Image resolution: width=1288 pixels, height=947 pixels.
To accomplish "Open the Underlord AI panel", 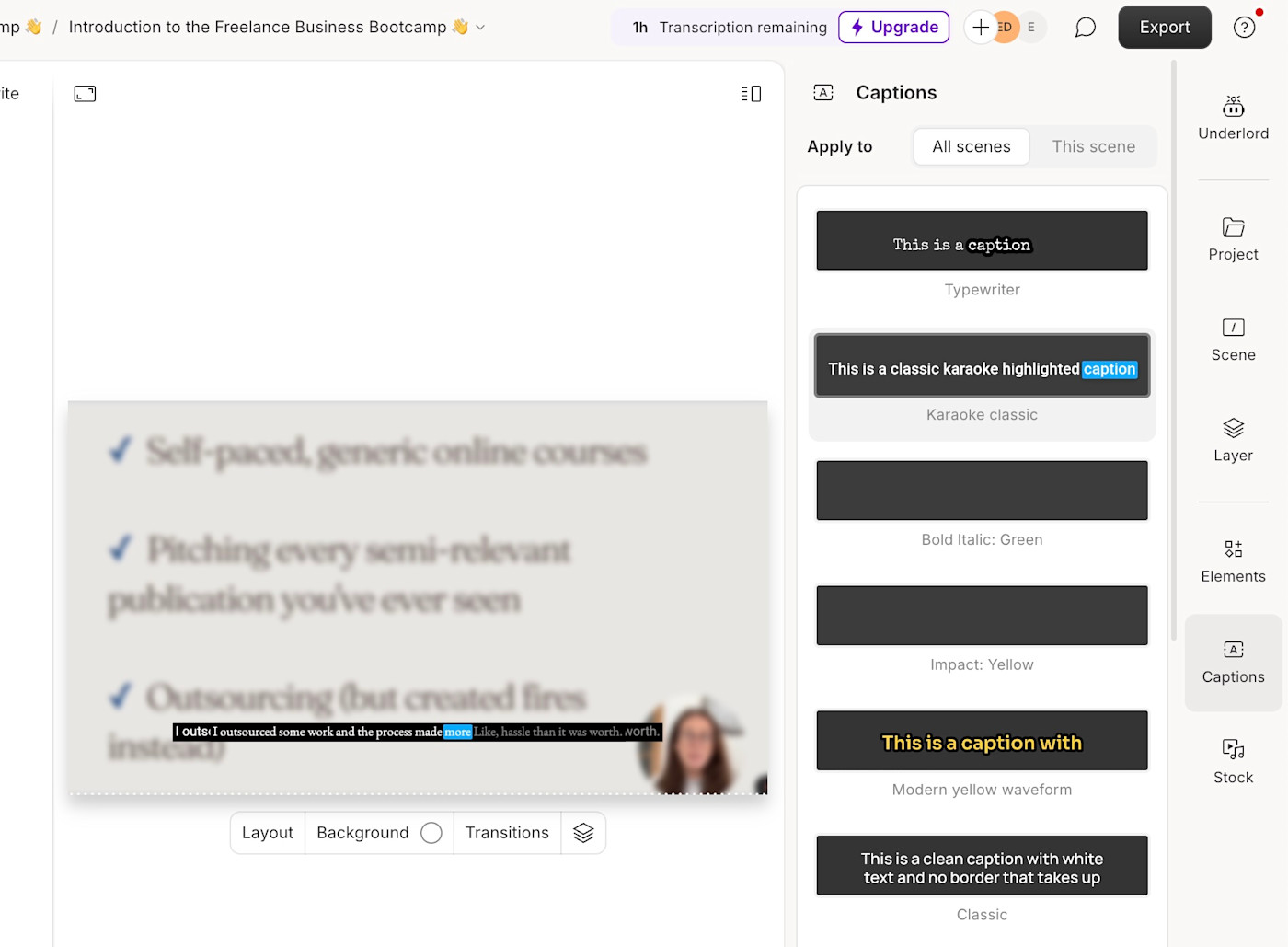I will (1233, 119).
